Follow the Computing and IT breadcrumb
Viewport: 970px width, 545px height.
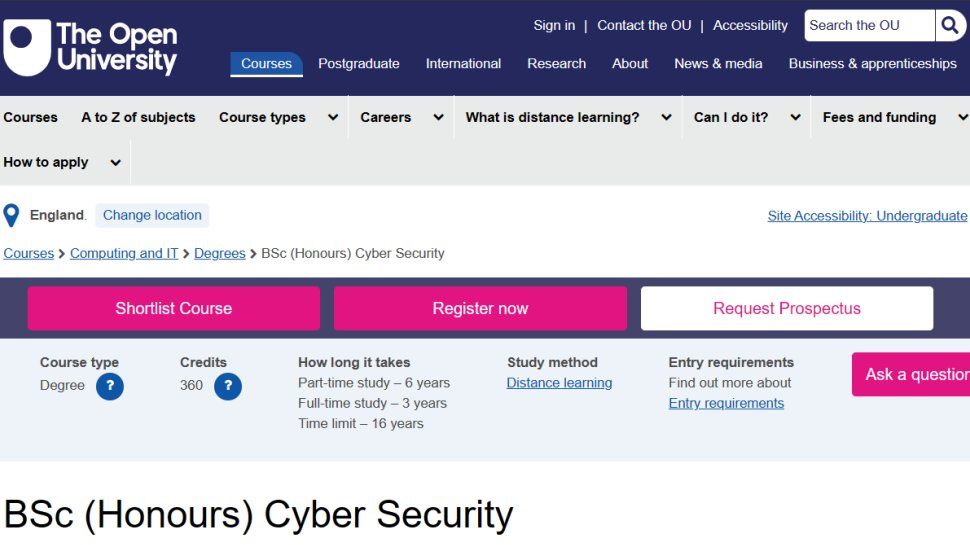pos(124,253)
